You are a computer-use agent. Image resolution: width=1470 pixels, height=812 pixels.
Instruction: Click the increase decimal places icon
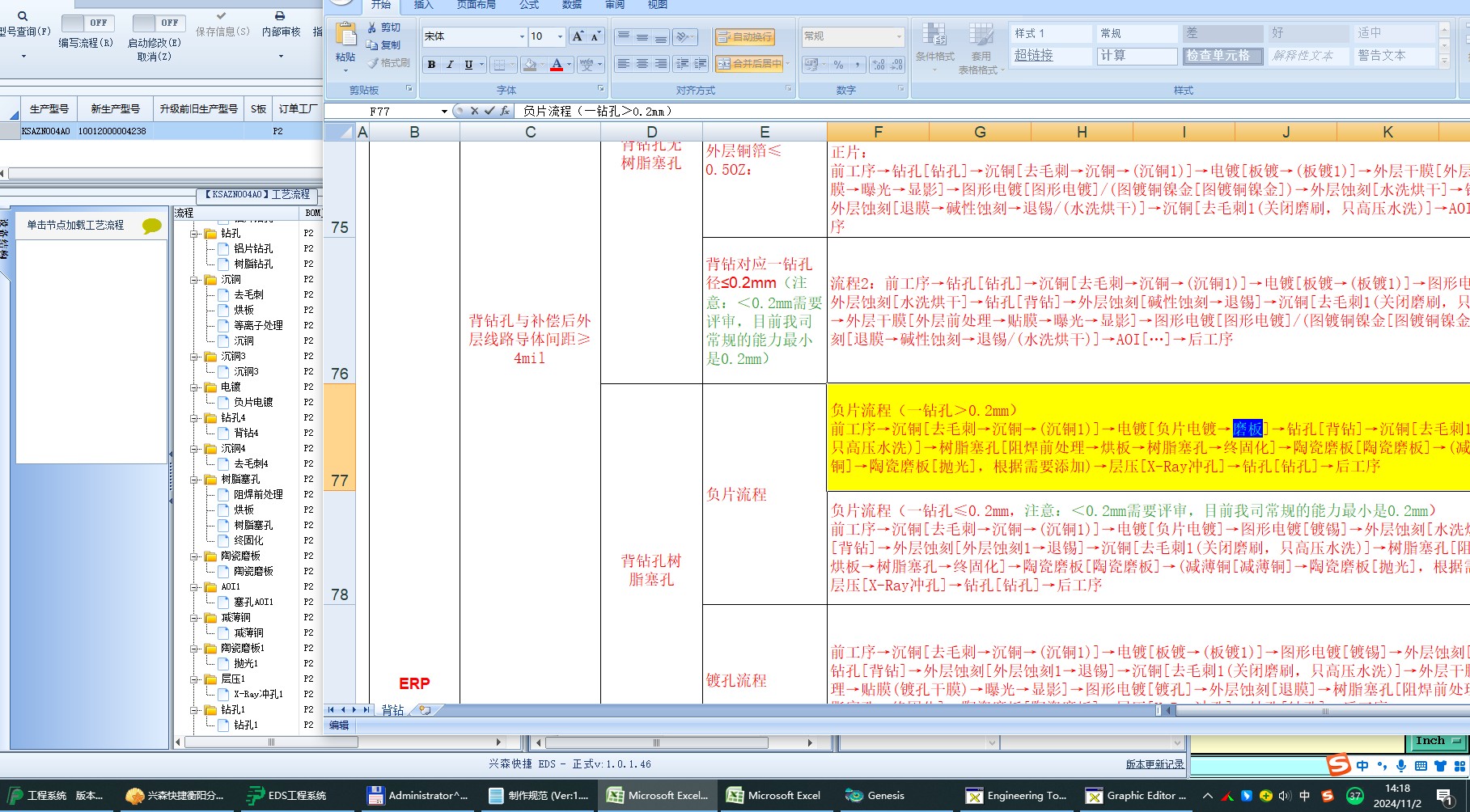tap(879, 65)
